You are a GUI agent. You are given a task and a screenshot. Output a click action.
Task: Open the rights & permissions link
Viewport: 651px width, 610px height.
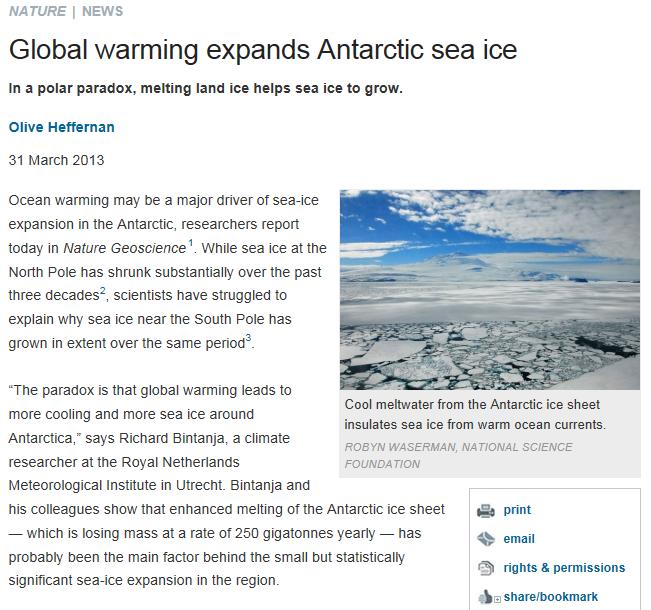pyautogui.click(x=564, y=568)
